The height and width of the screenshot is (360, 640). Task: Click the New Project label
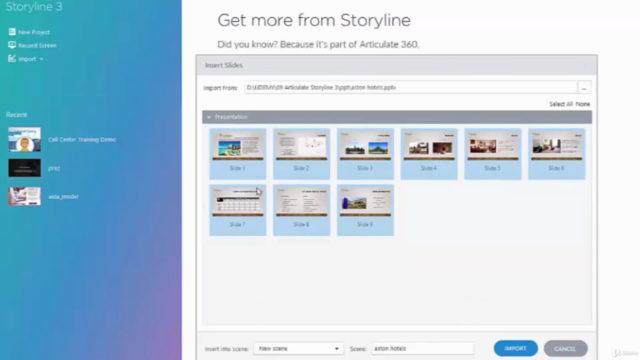pyautogui.click(x=34, y=32)
